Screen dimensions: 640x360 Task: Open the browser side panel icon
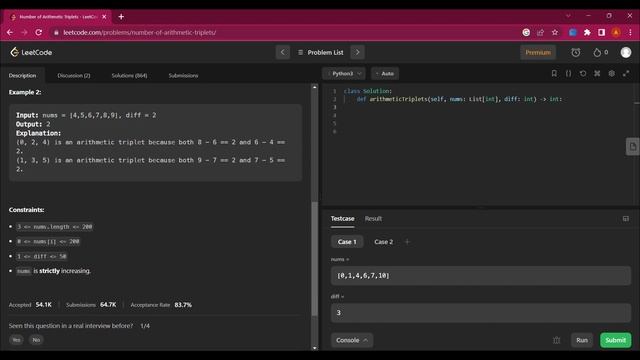[601, 32]
